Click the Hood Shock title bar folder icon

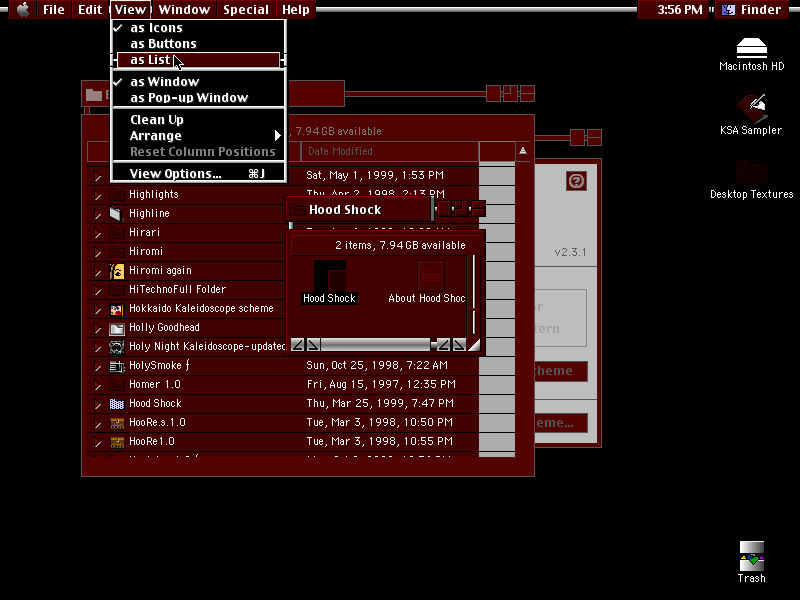pyautogui.click(x=297, y=210)
